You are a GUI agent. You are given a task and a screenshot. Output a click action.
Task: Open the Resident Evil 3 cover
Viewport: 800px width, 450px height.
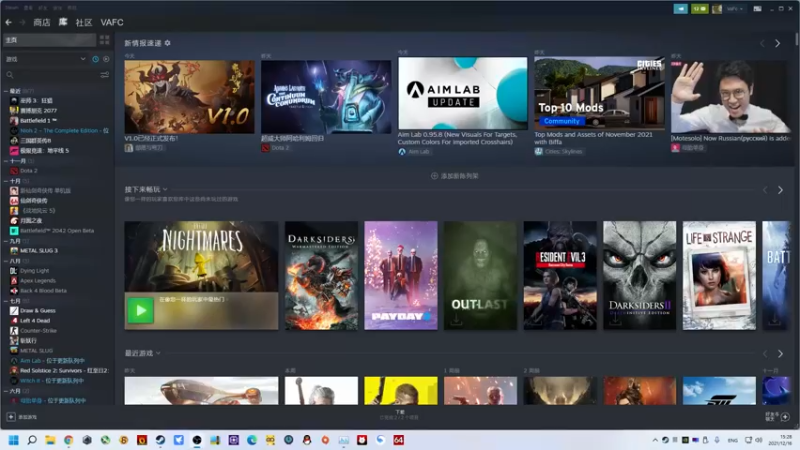tap(560, 276)
